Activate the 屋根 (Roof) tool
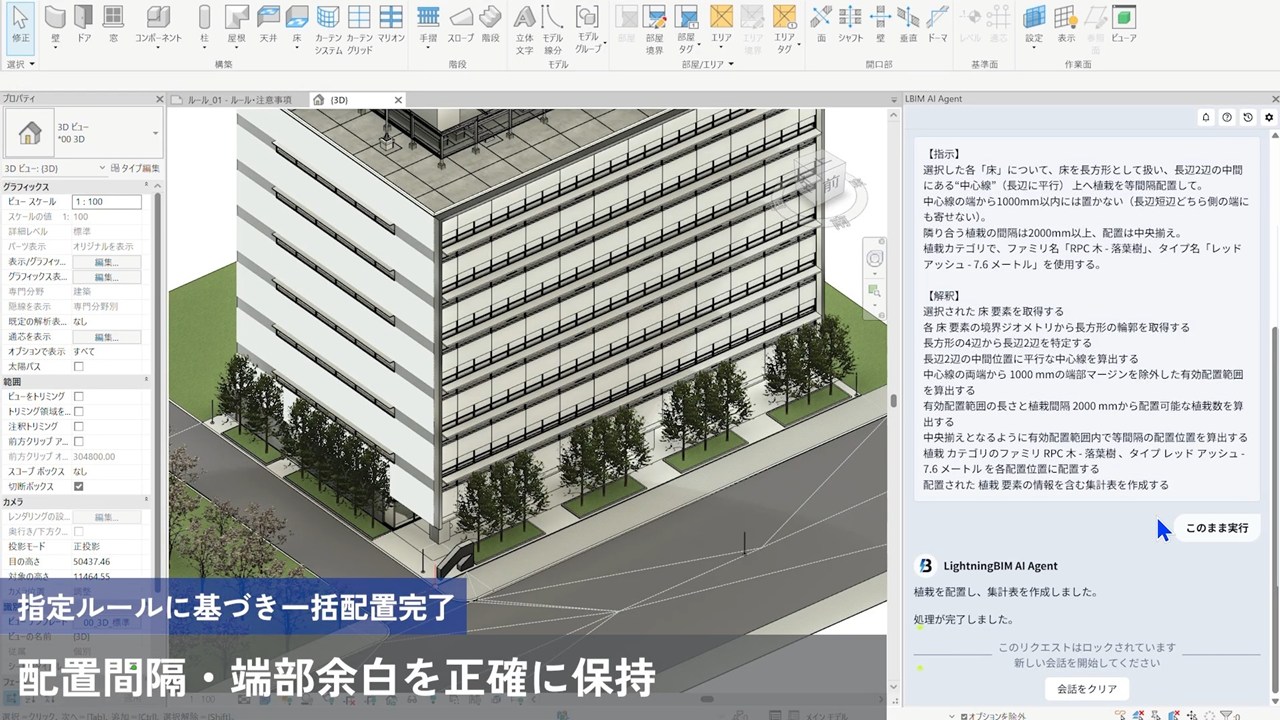1280x720 pixels. click(236, 22)
